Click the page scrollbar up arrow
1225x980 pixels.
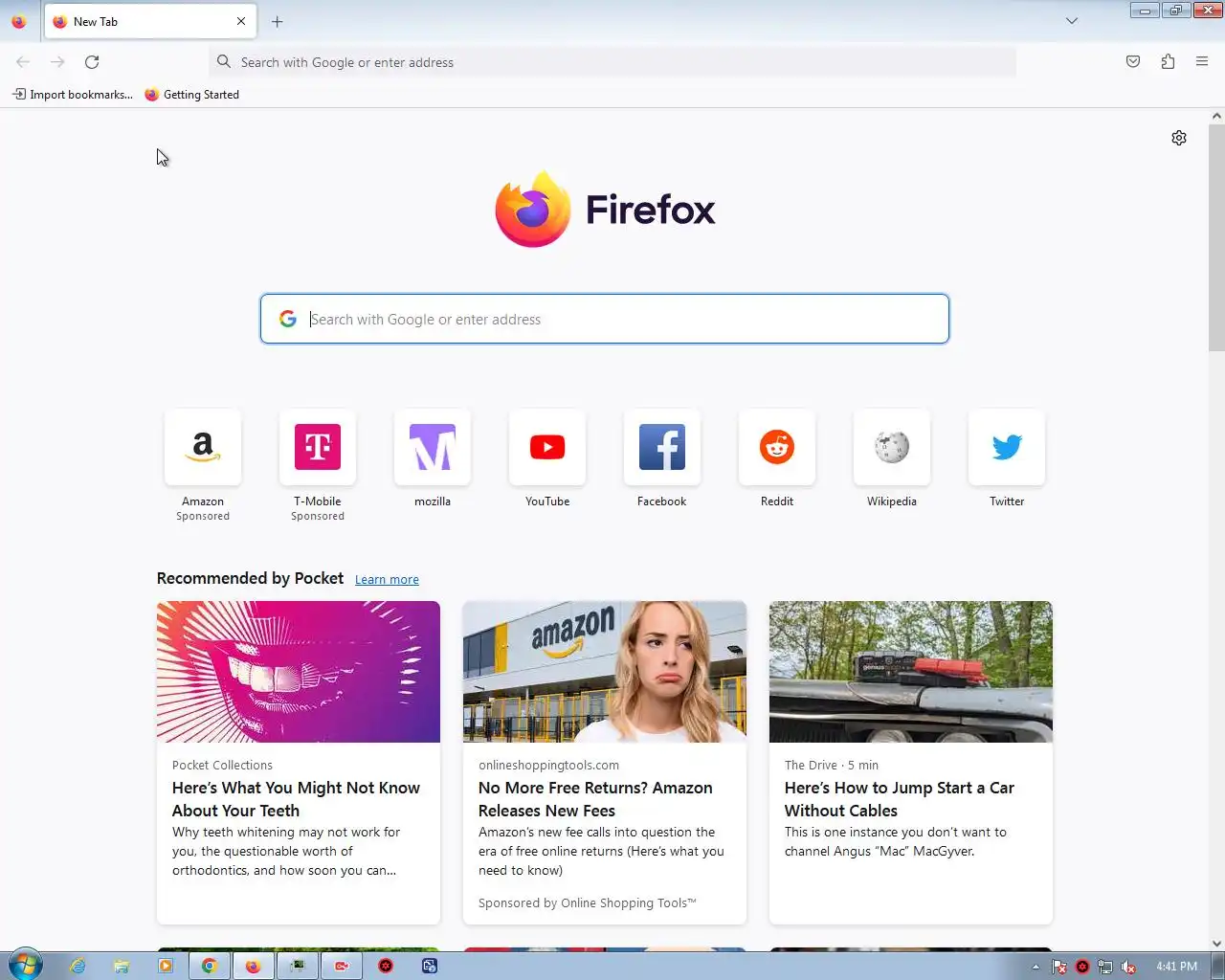tap(1216, 116)
